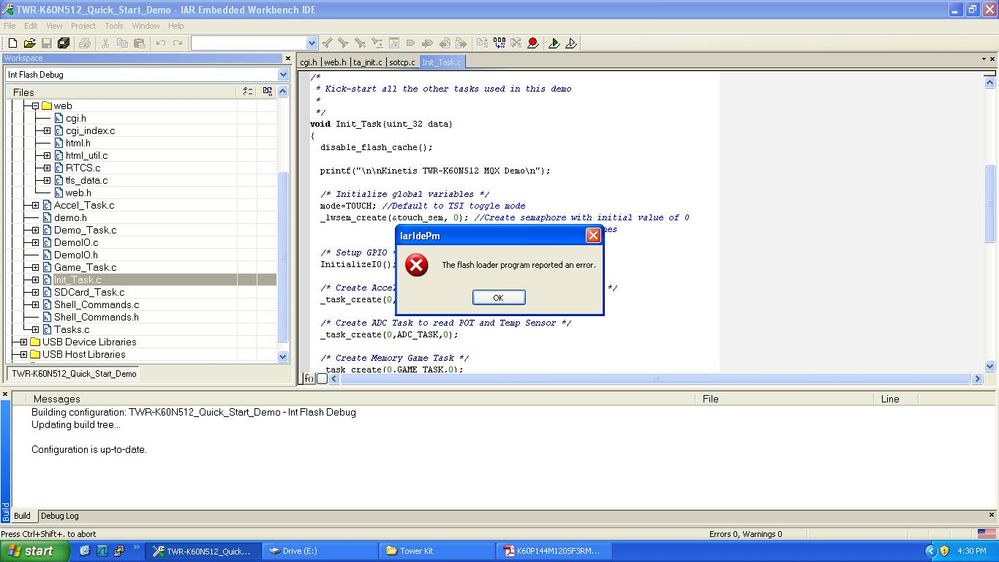Create a new document via toolbar icon

13,43
